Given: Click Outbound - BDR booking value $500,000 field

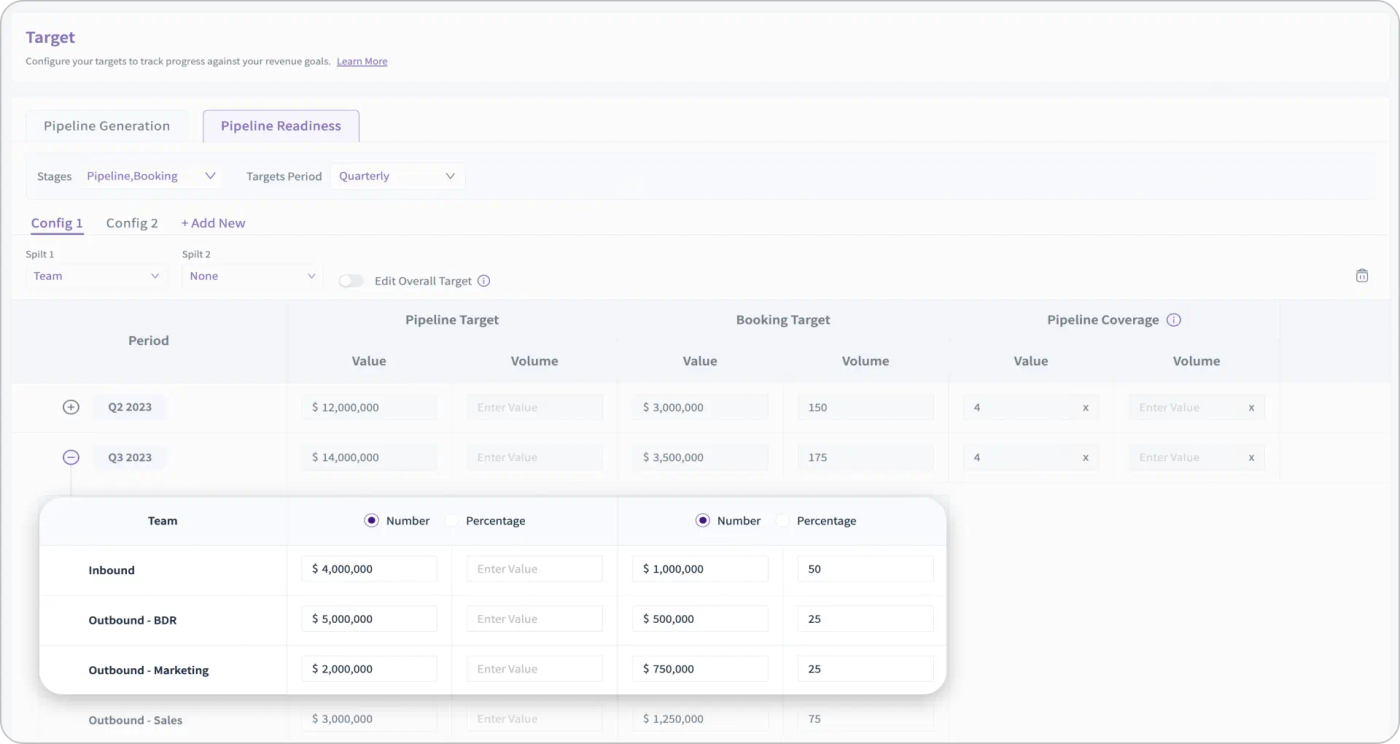Looking at the screenshot, I should [700, 619].
